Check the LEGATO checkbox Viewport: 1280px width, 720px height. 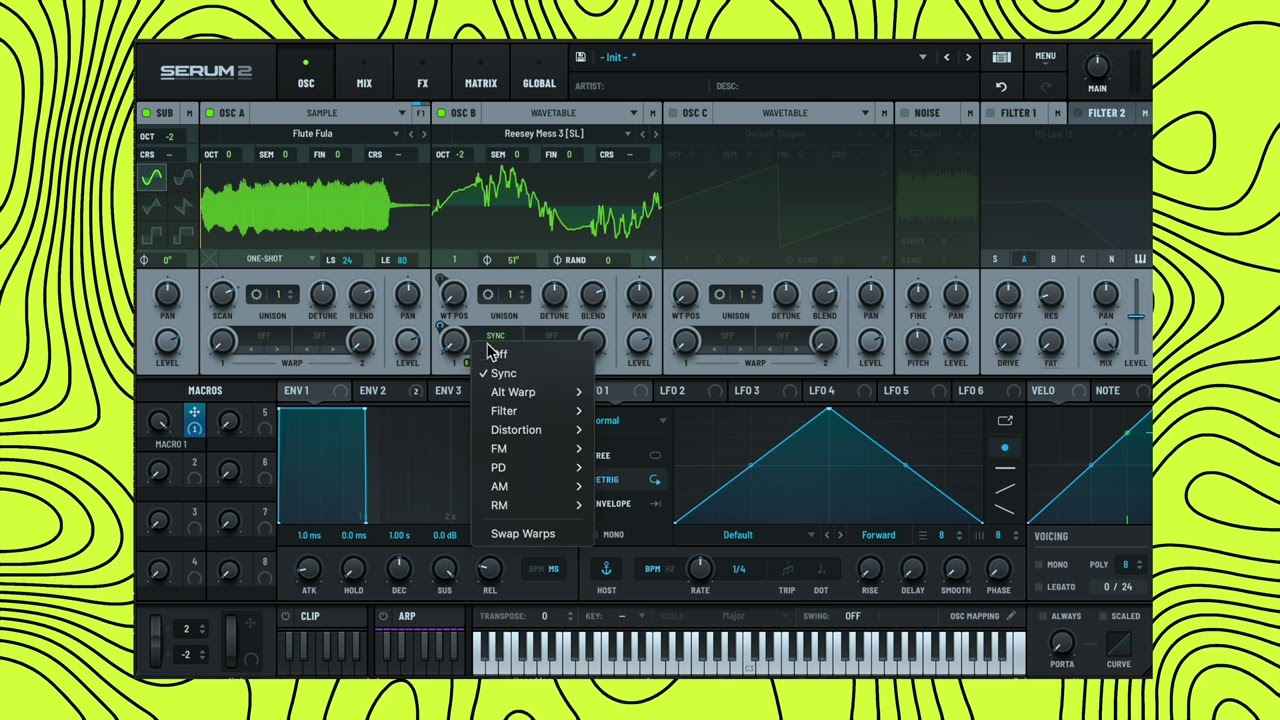click(x=1040, y=587)
